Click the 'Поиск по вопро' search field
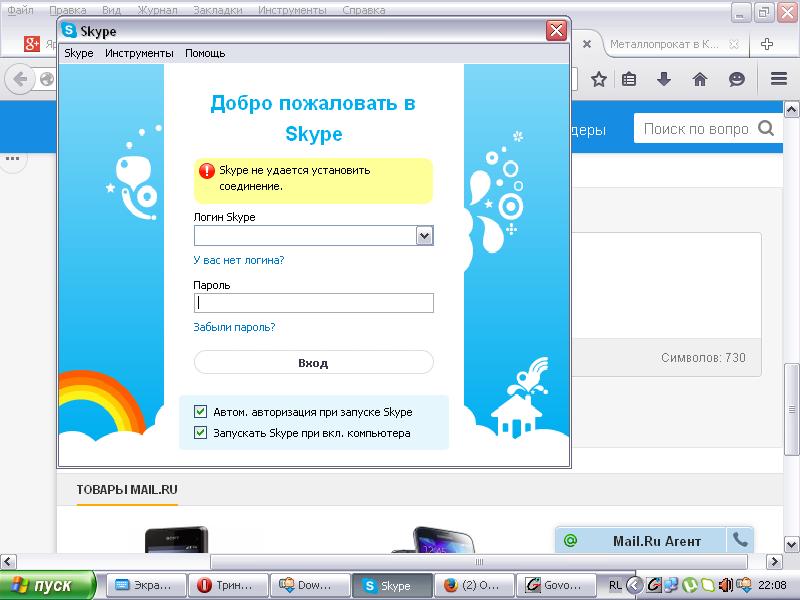The width and height of the screenshot is (800, 600). pos(695,129)
